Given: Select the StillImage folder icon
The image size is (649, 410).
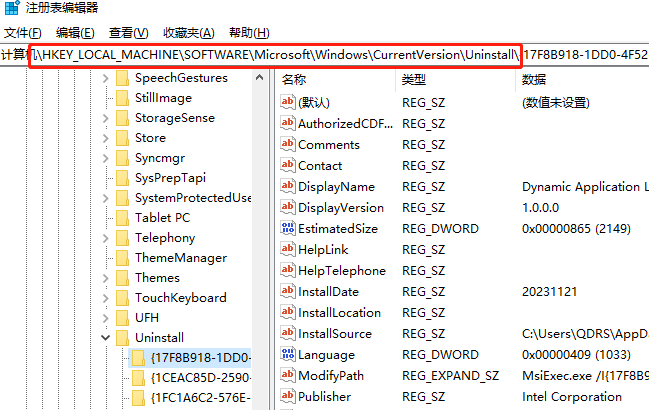Looking at the screenshot, I should click(x=123, y=98).
